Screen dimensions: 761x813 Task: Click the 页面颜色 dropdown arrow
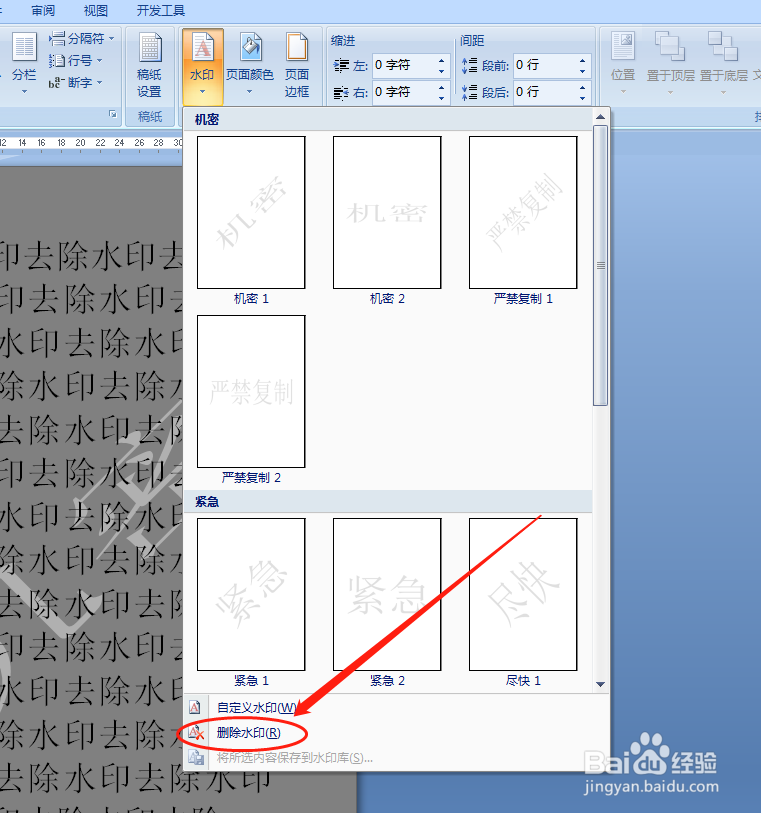(x=249, y=92)
